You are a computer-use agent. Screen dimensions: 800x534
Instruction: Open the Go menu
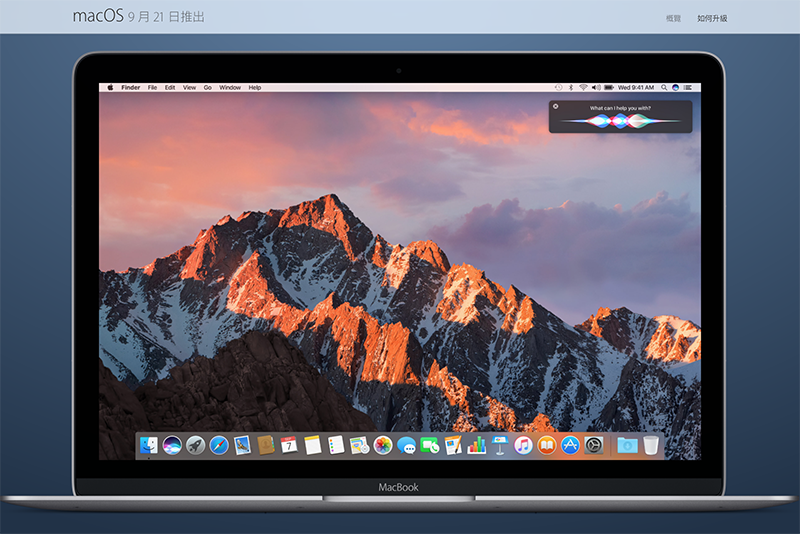(x=208, y=87)
